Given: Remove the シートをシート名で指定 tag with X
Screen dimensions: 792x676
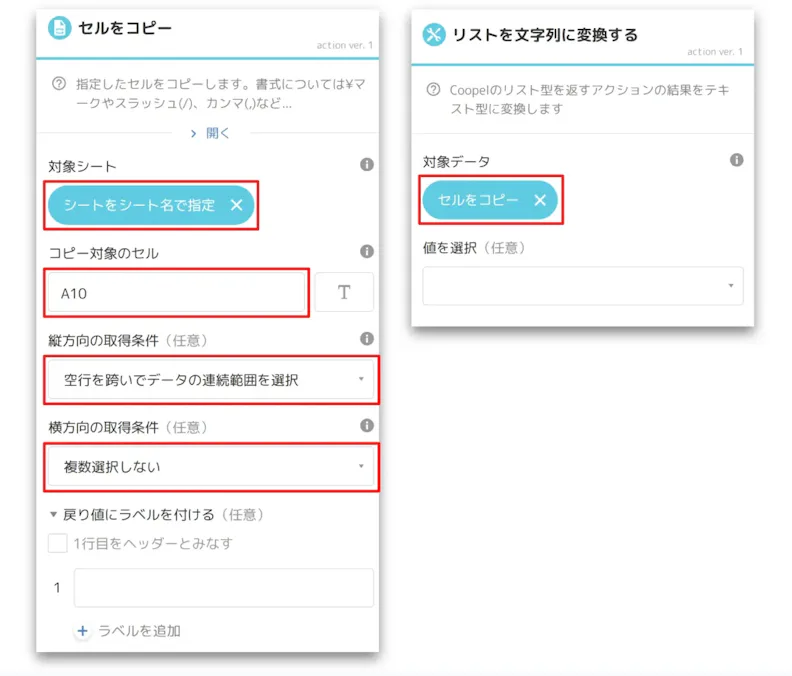Looking at the screenshot, I should point(236,205).
